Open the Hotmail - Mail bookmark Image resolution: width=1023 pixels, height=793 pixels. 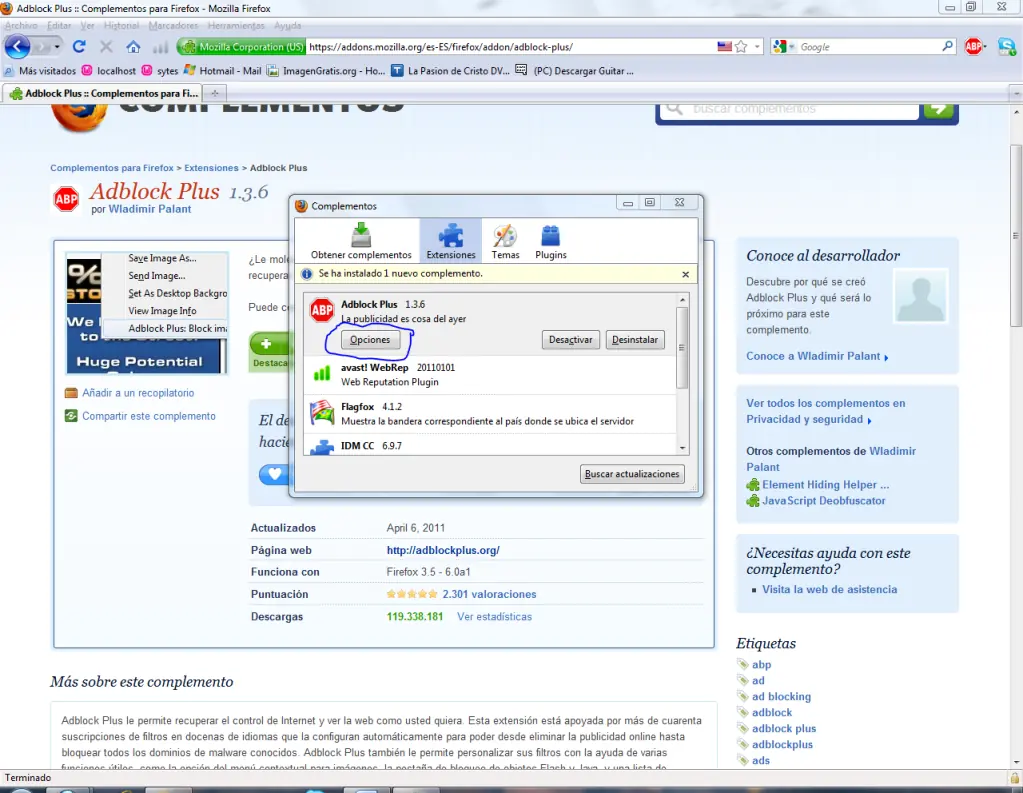tap(222, 70)
